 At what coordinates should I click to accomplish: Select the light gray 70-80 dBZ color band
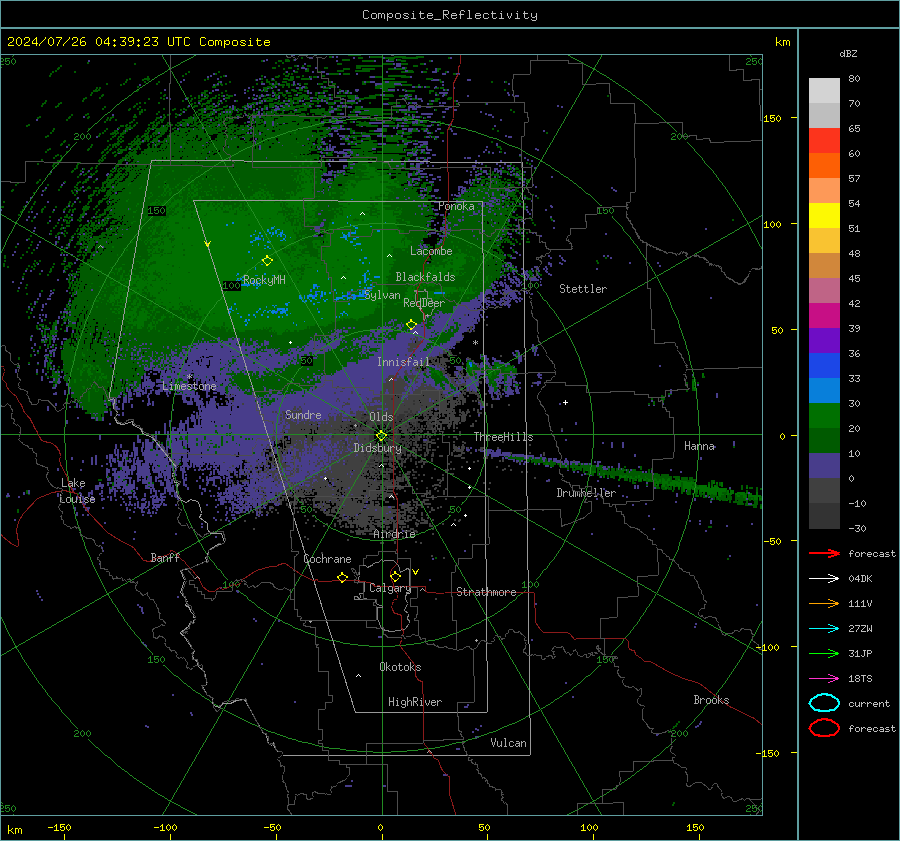tap(824, 90)
